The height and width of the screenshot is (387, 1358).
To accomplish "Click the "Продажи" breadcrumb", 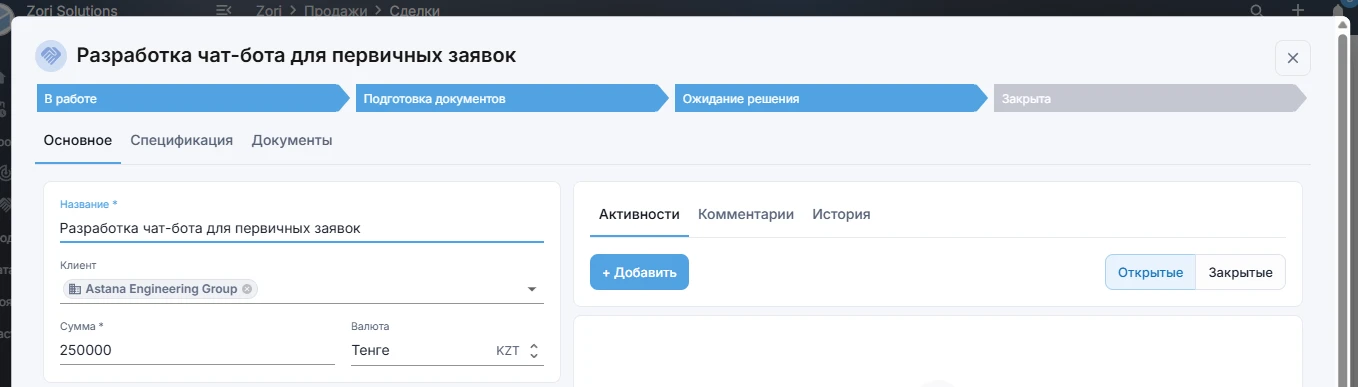I will click(336, 10).
